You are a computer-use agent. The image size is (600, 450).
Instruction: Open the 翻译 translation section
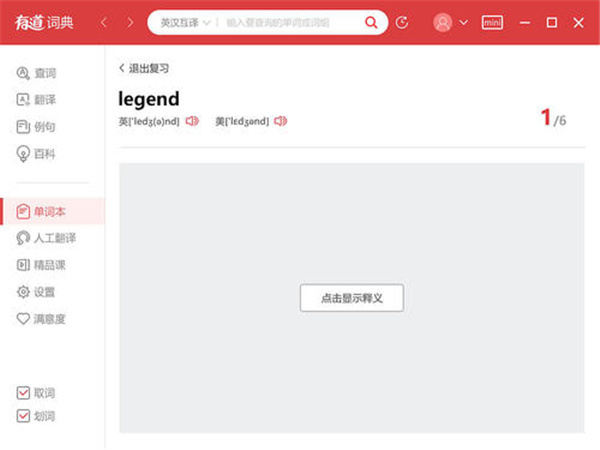(36, 99)
